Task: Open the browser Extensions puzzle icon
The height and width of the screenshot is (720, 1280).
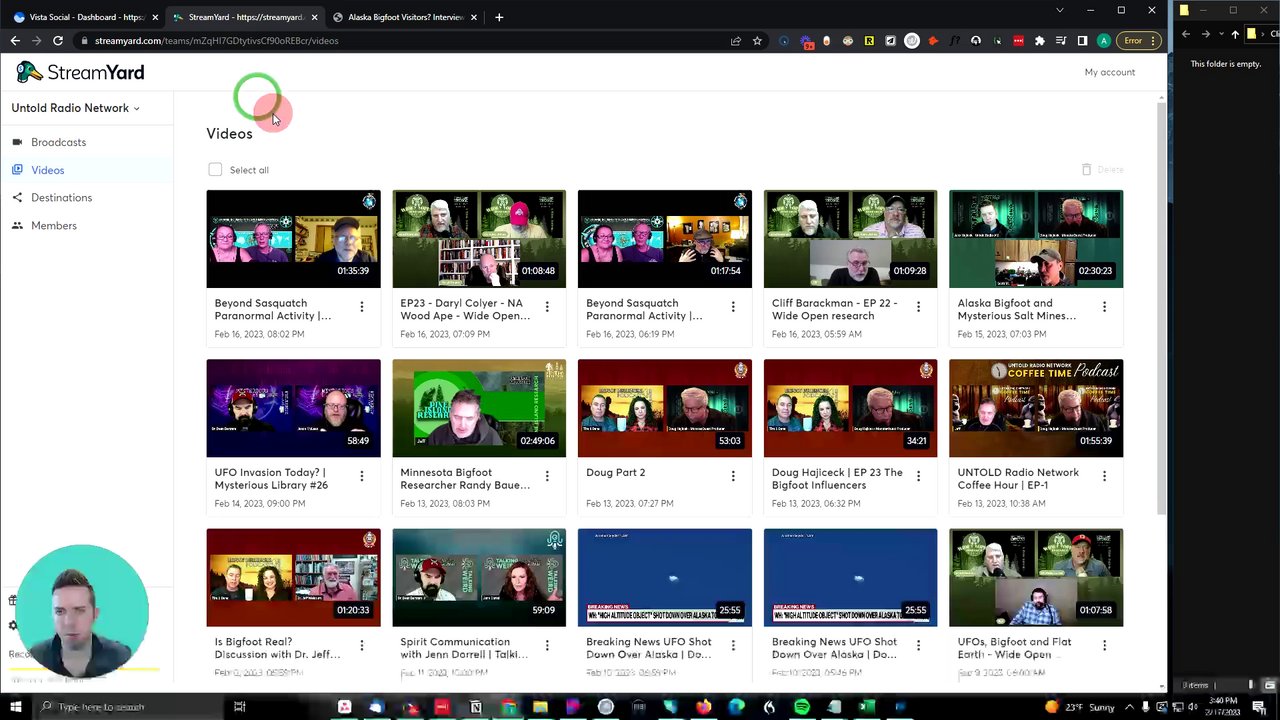Action: [1039, 41]
